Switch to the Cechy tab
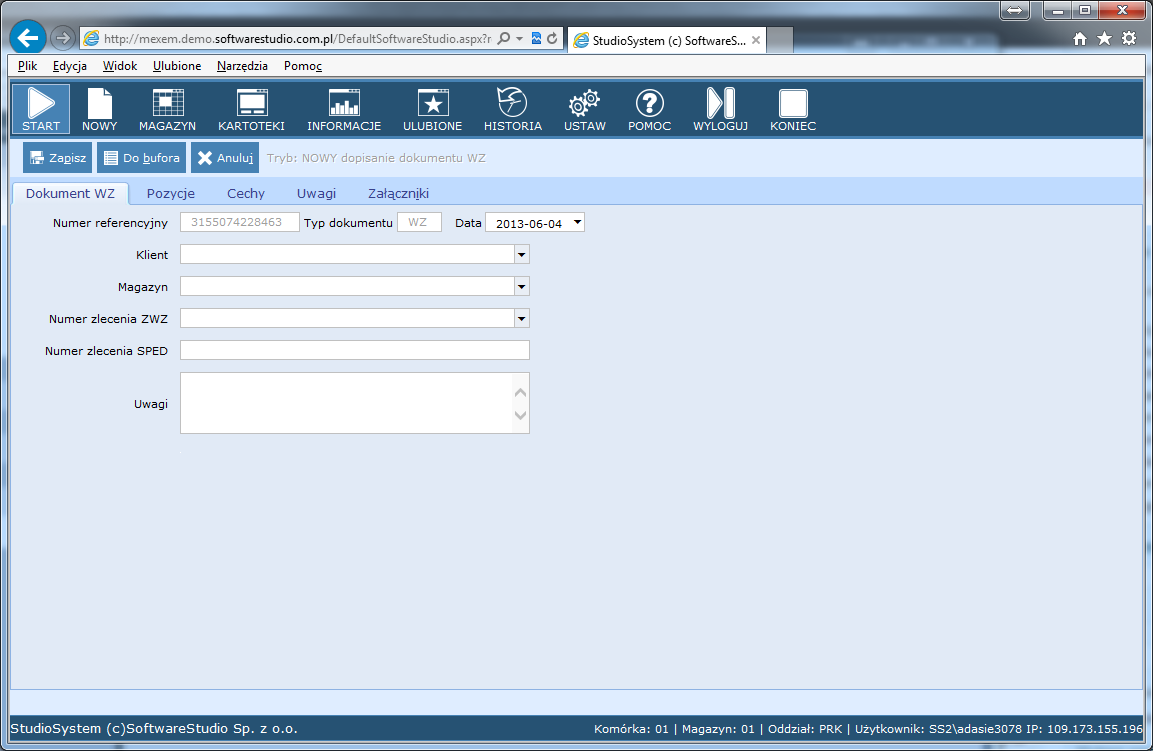1153x751 pixels. tap(246, 193)
